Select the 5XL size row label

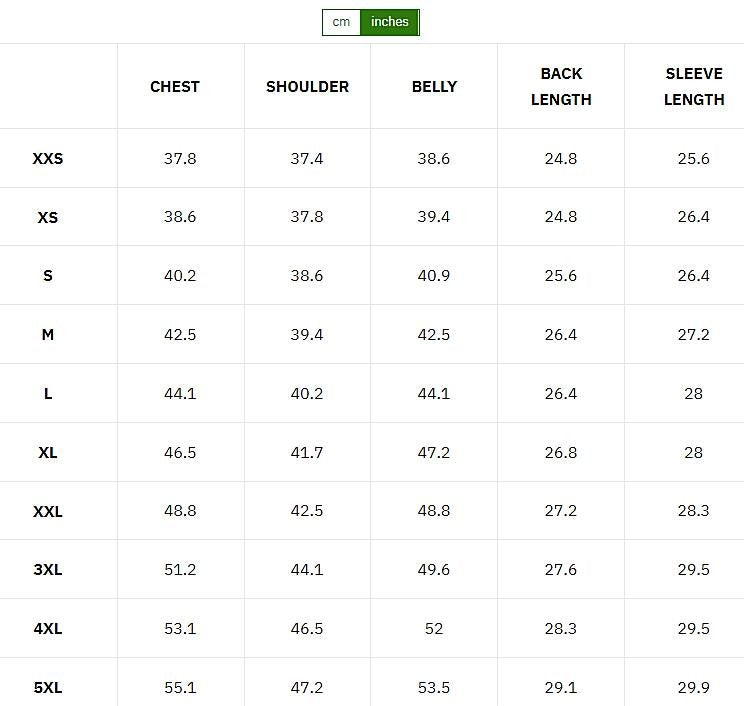tap(48, 688)
